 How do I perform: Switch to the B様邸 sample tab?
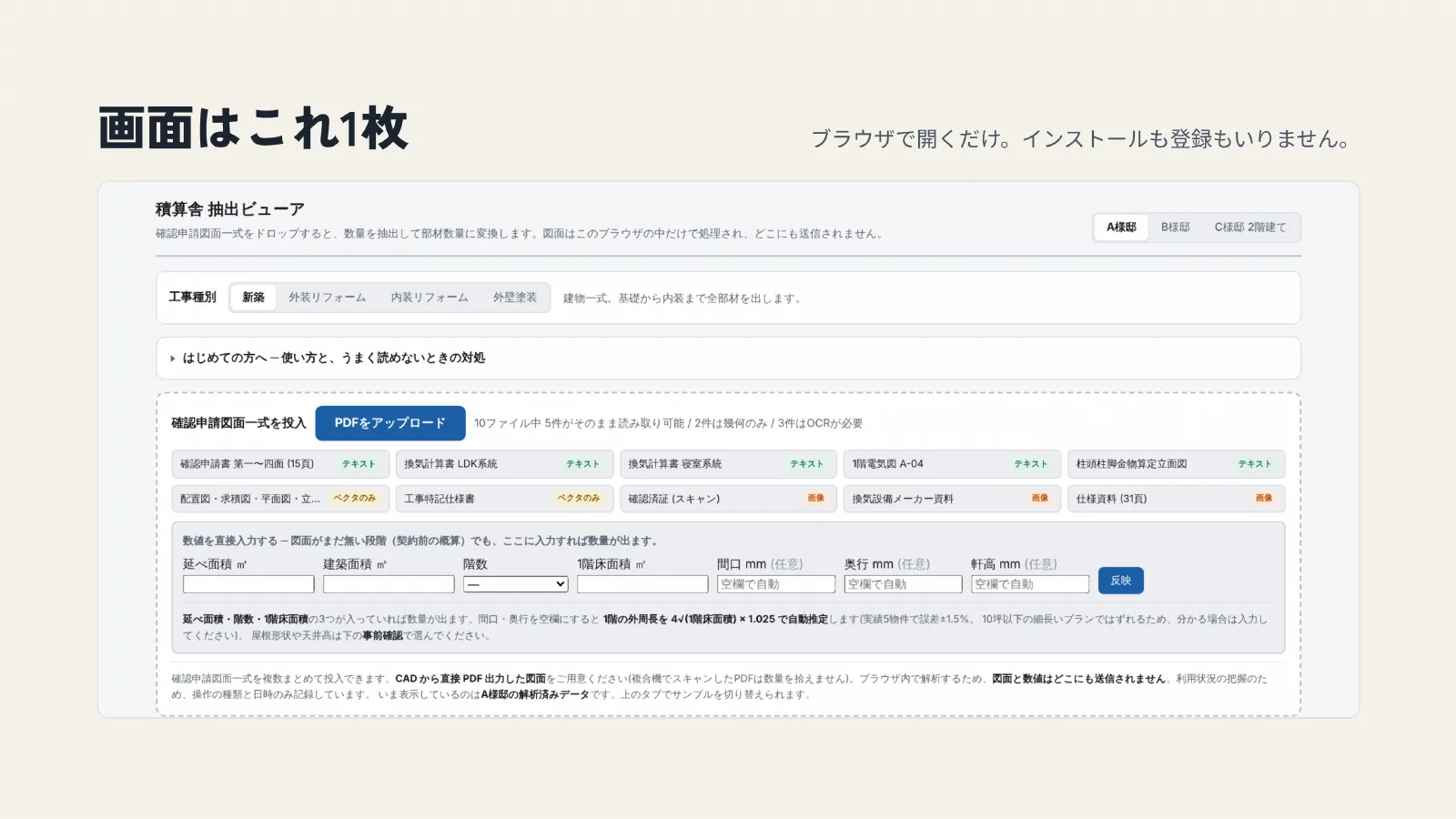pyautogui.click(x=1175, y=227)
